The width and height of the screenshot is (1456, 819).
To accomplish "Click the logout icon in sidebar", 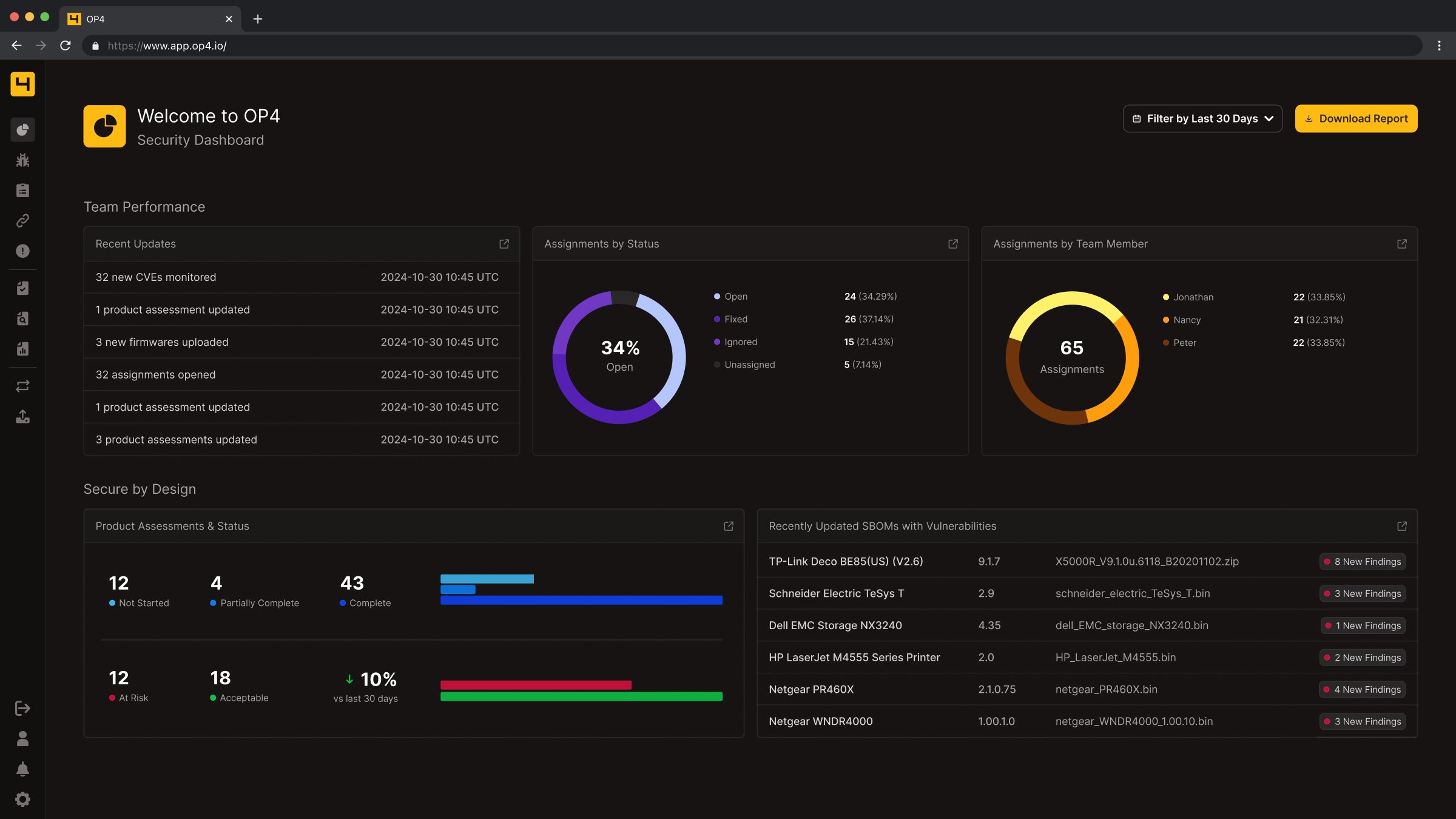I will click(22, 708).
